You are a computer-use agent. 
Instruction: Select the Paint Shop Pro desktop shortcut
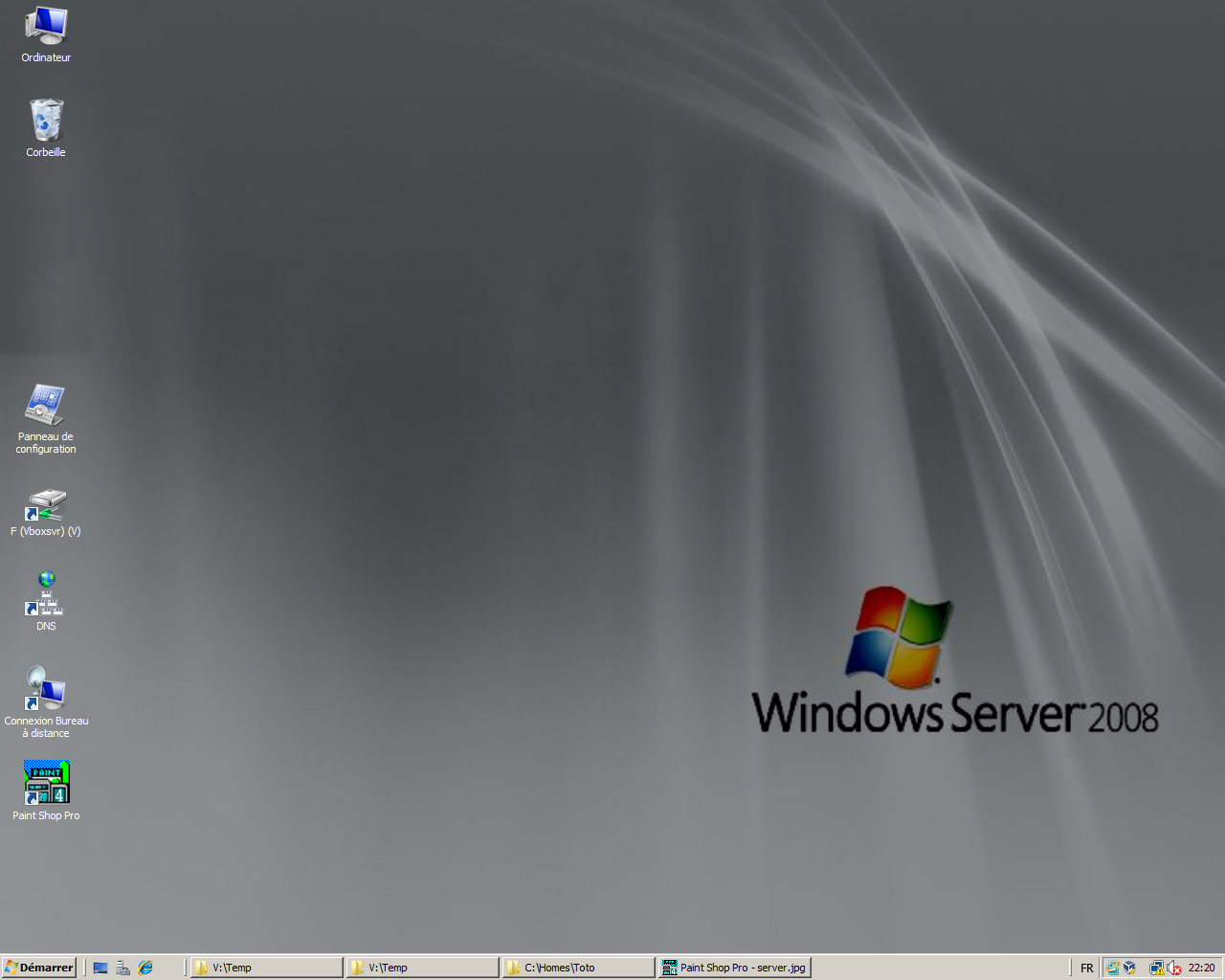tap(46, 783)
